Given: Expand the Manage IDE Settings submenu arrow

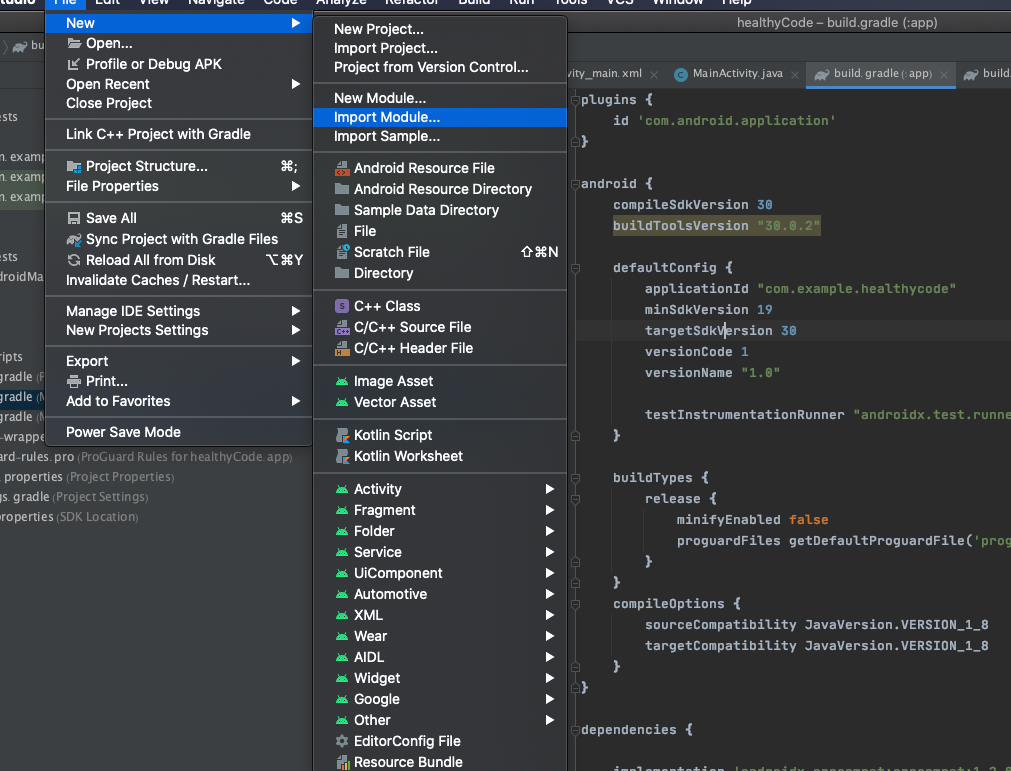Looking at the screenshot, I should point(295,311).
